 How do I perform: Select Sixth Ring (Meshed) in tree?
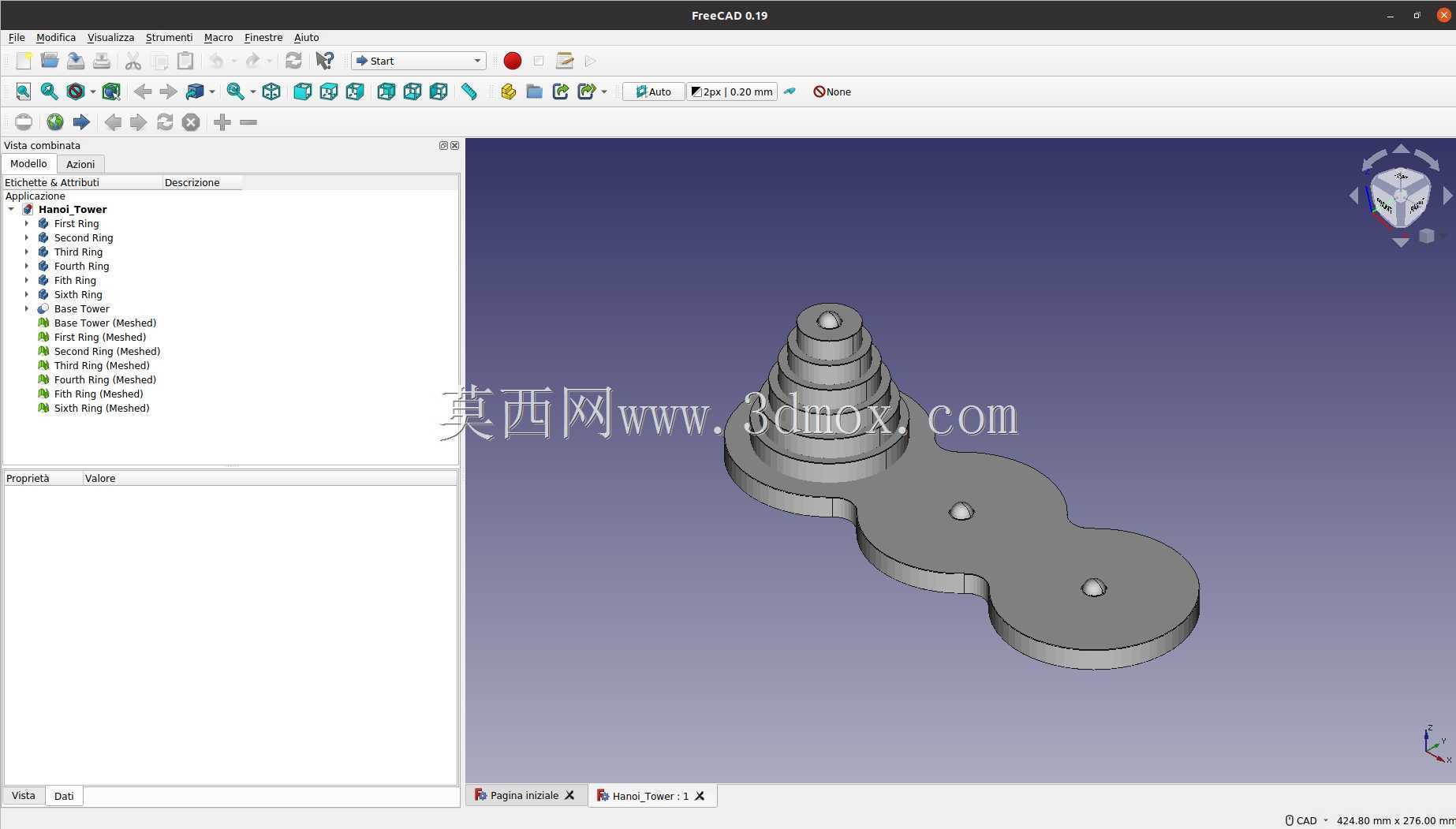click(101, 408)
